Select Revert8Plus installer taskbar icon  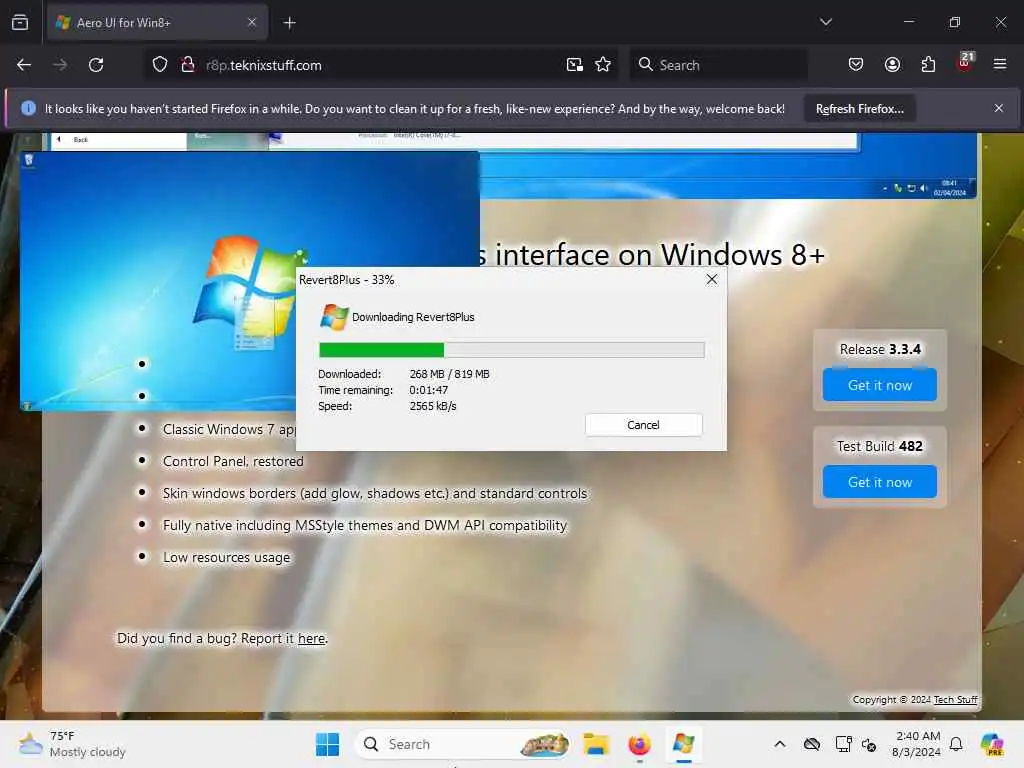click(x=683, y=744)
